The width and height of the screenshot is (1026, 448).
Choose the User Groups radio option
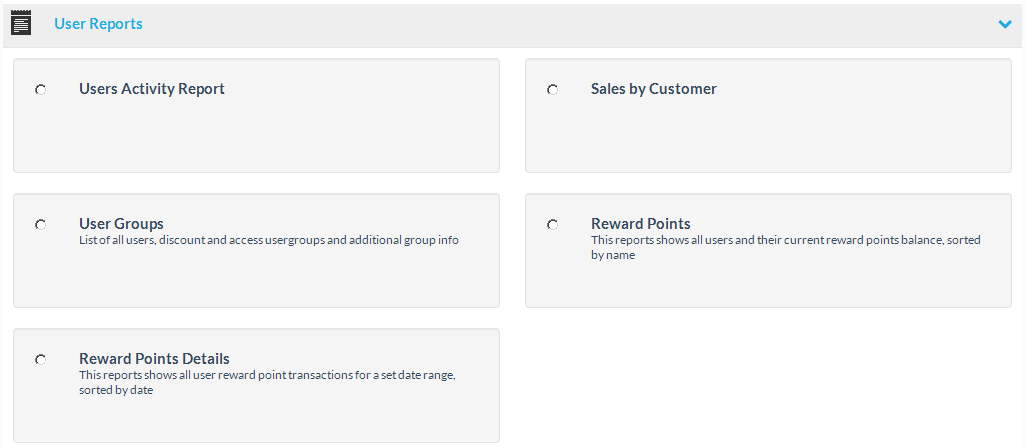[40, 224]
